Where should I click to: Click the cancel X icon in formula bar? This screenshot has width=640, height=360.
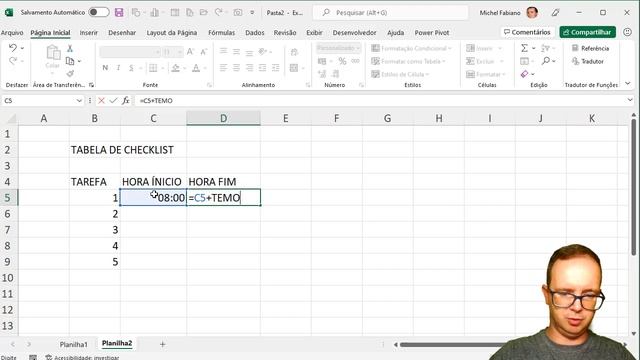coord(101,100)
